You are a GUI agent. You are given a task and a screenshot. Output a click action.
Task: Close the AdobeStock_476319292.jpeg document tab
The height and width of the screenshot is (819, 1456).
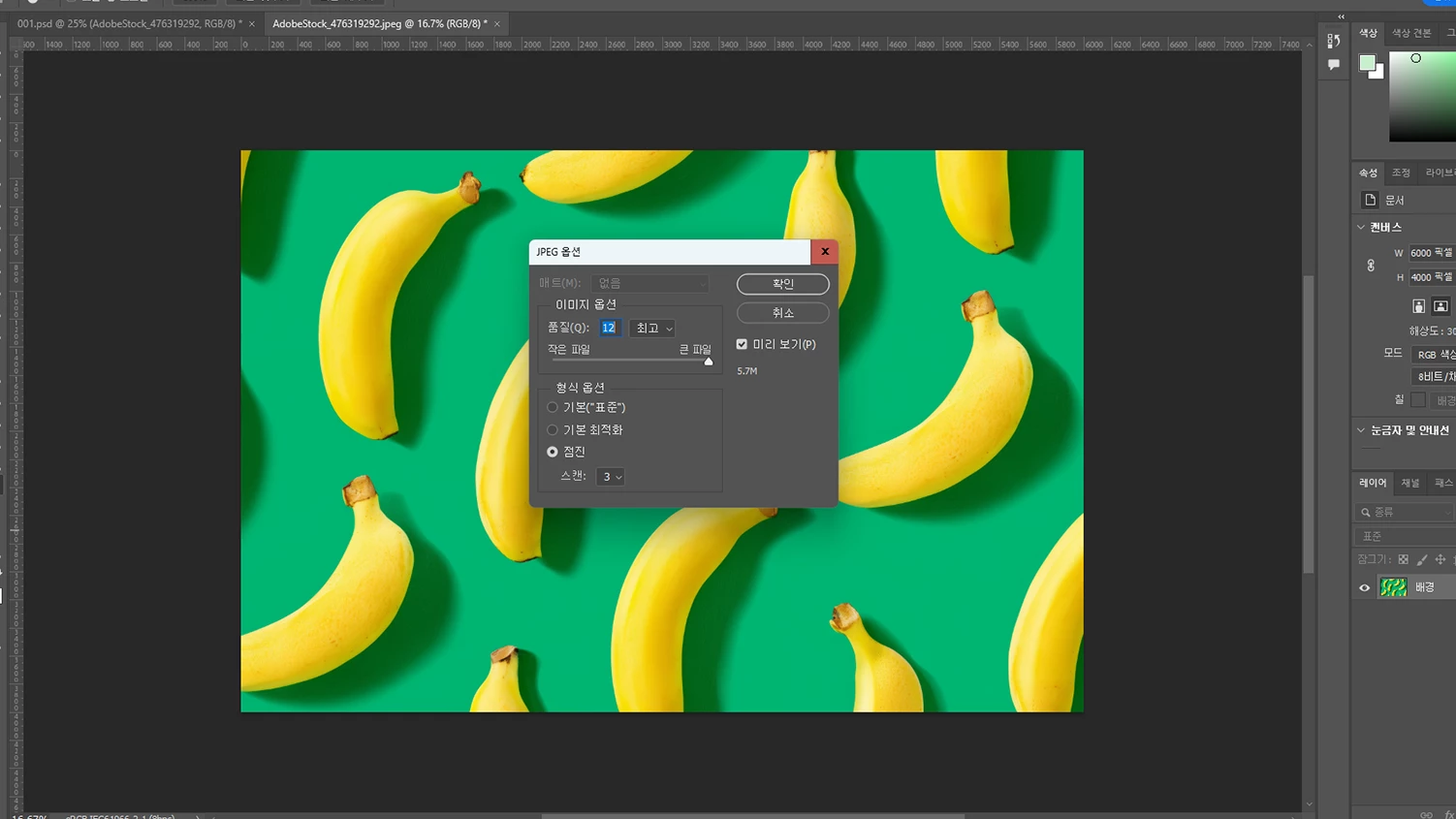click(x=497, y=24)
